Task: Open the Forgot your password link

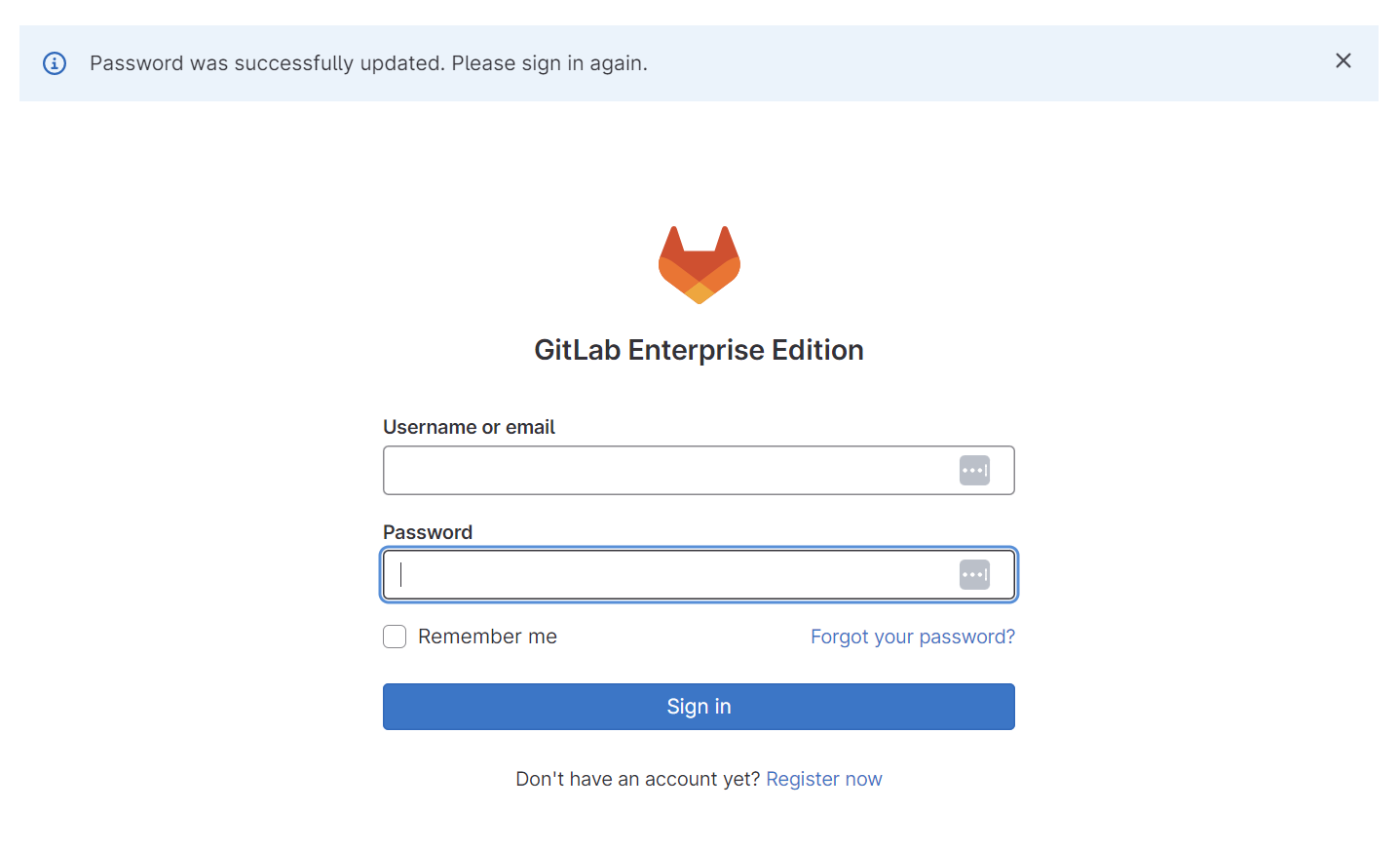Action: 912,636
